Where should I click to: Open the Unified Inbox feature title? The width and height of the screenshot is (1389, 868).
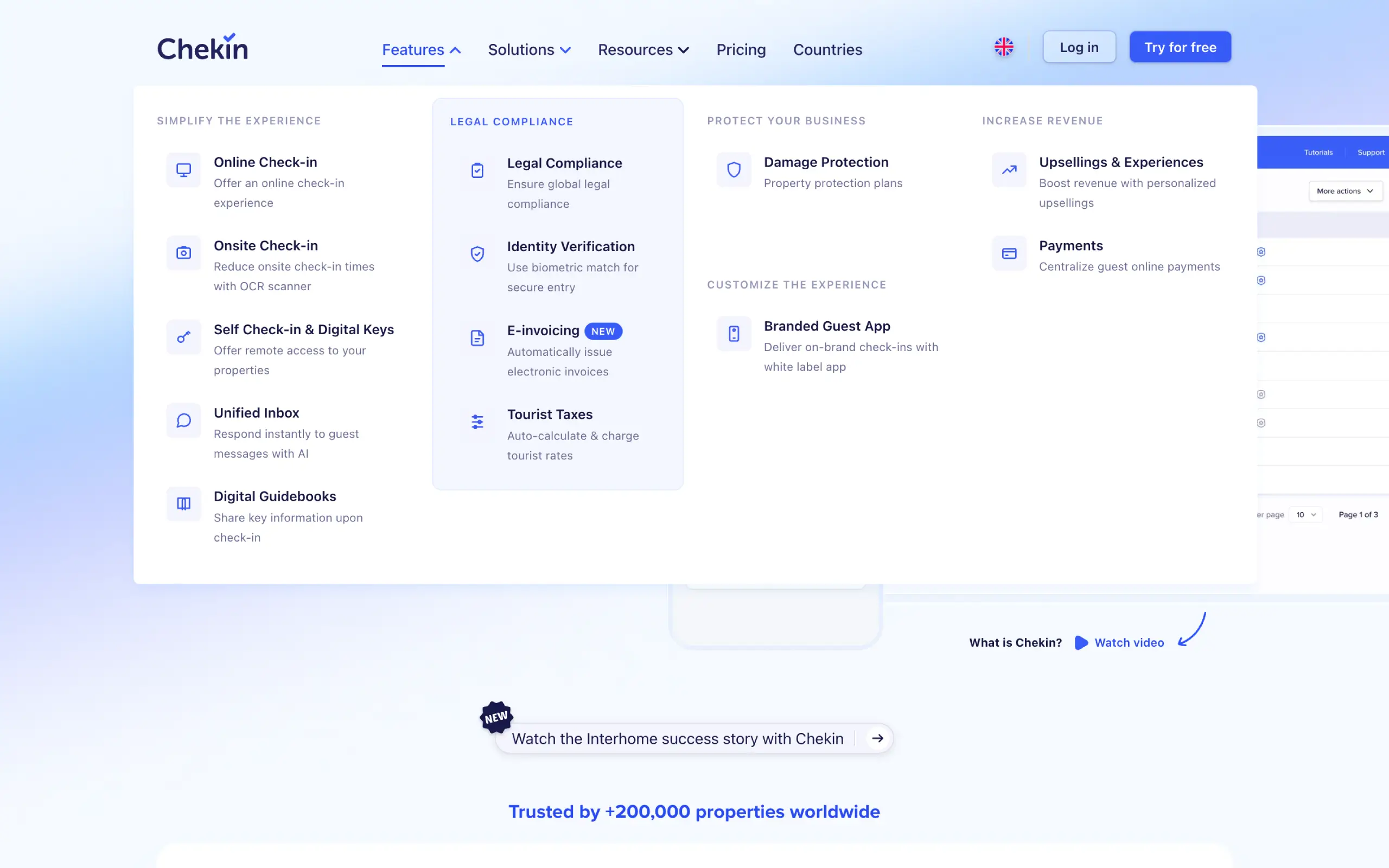[256, 413]
